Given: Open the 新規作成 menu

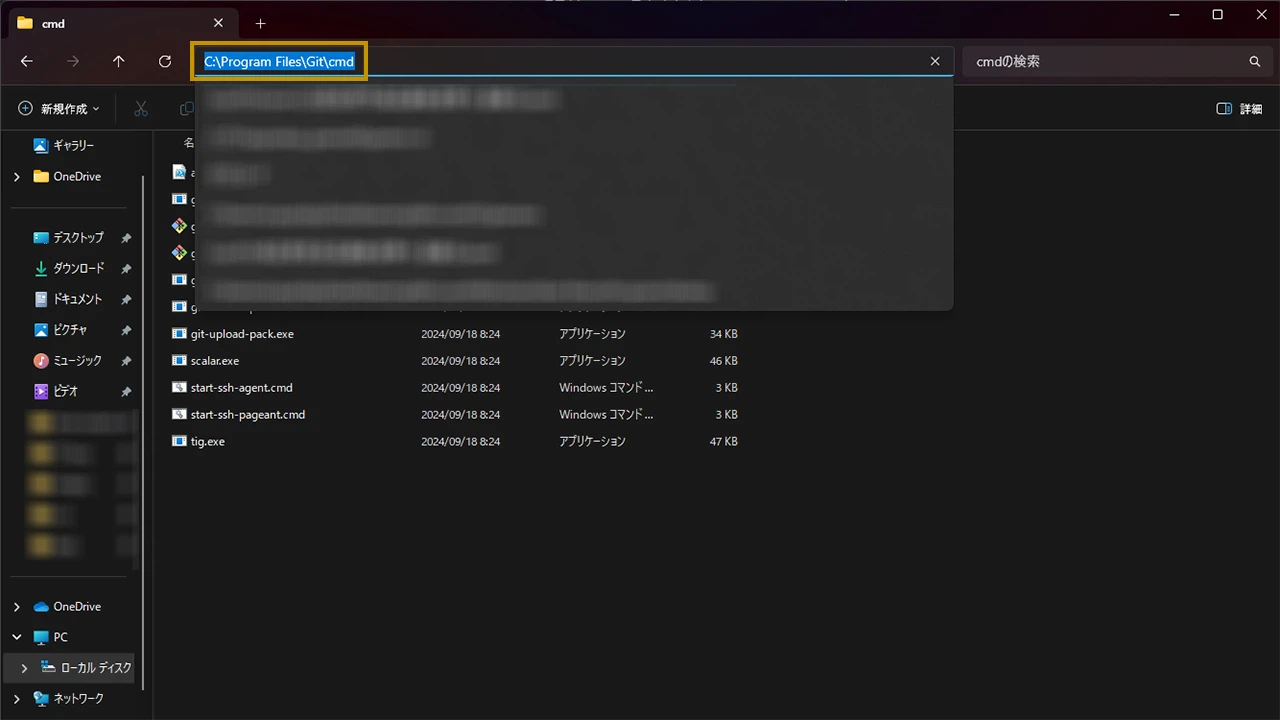Looking at the screenshot, I should [59, 108].
